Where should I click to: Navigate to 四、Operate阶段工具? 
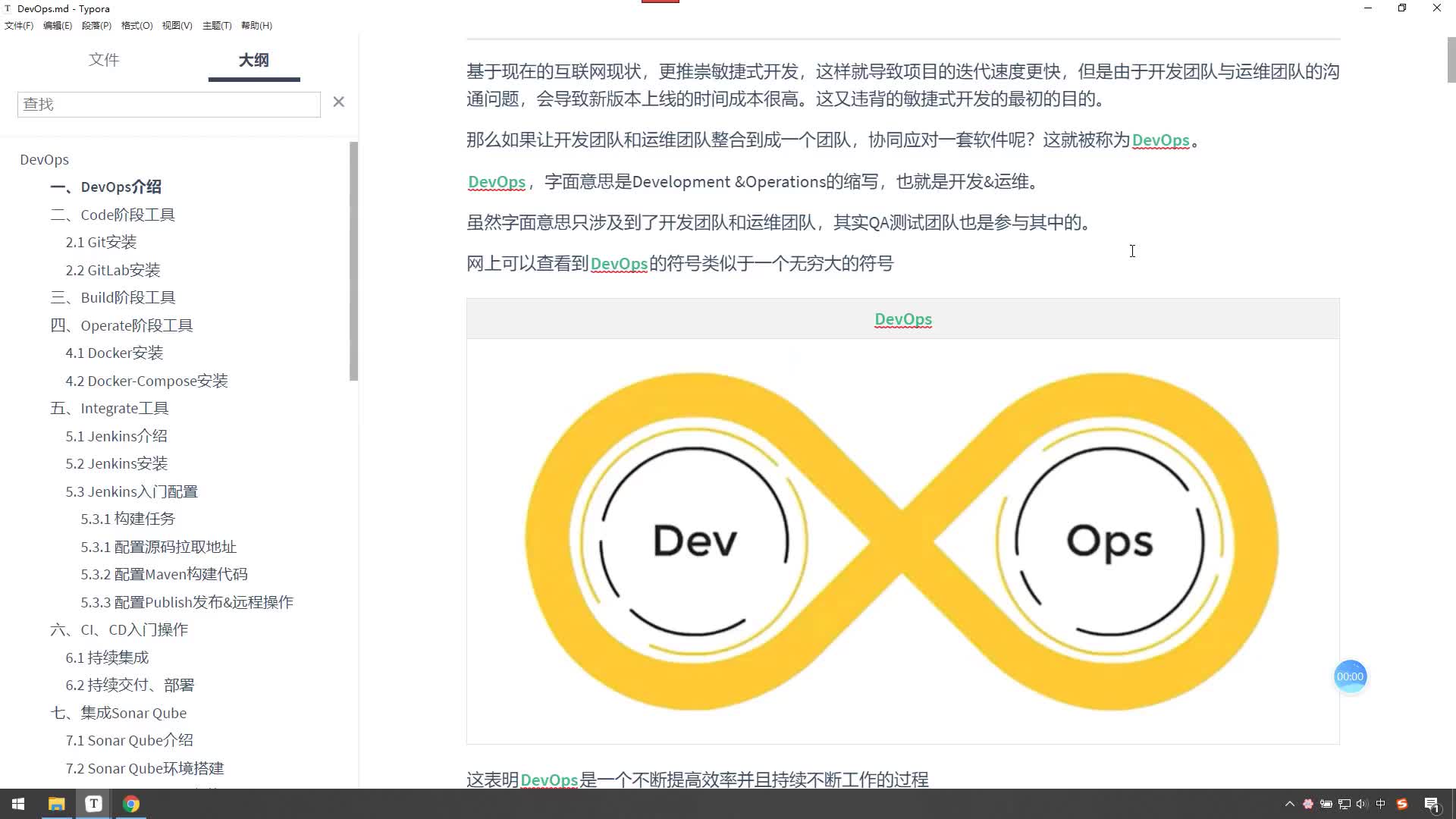(x=121, y=325)
